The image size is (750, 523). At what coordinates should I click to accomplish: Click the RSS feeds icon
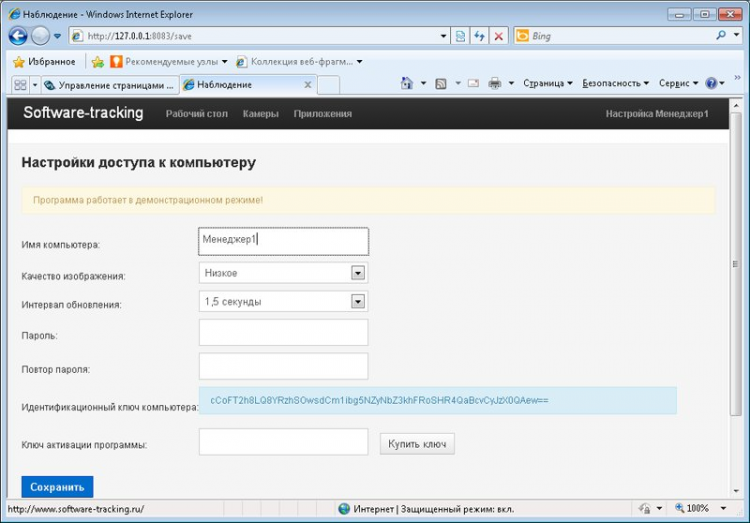click(x=441, y=84)
